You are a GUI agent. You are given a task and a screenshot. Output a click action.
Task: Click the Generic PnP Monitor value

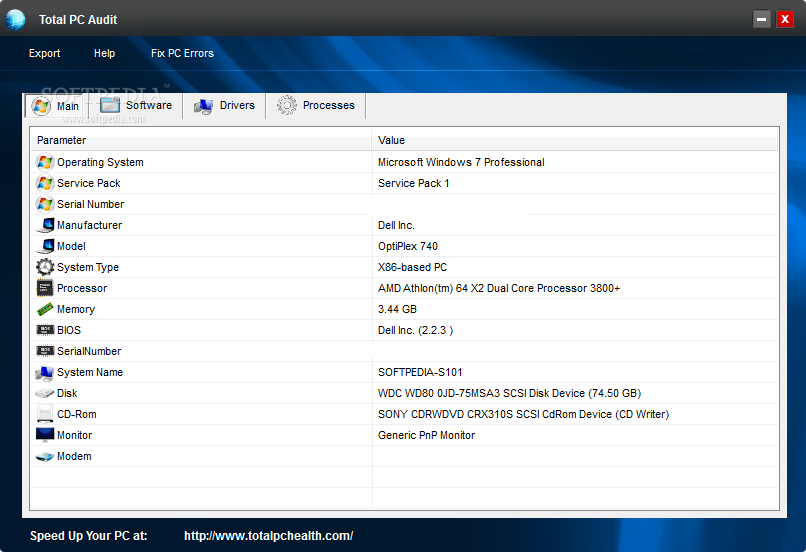tap(426, 435)
